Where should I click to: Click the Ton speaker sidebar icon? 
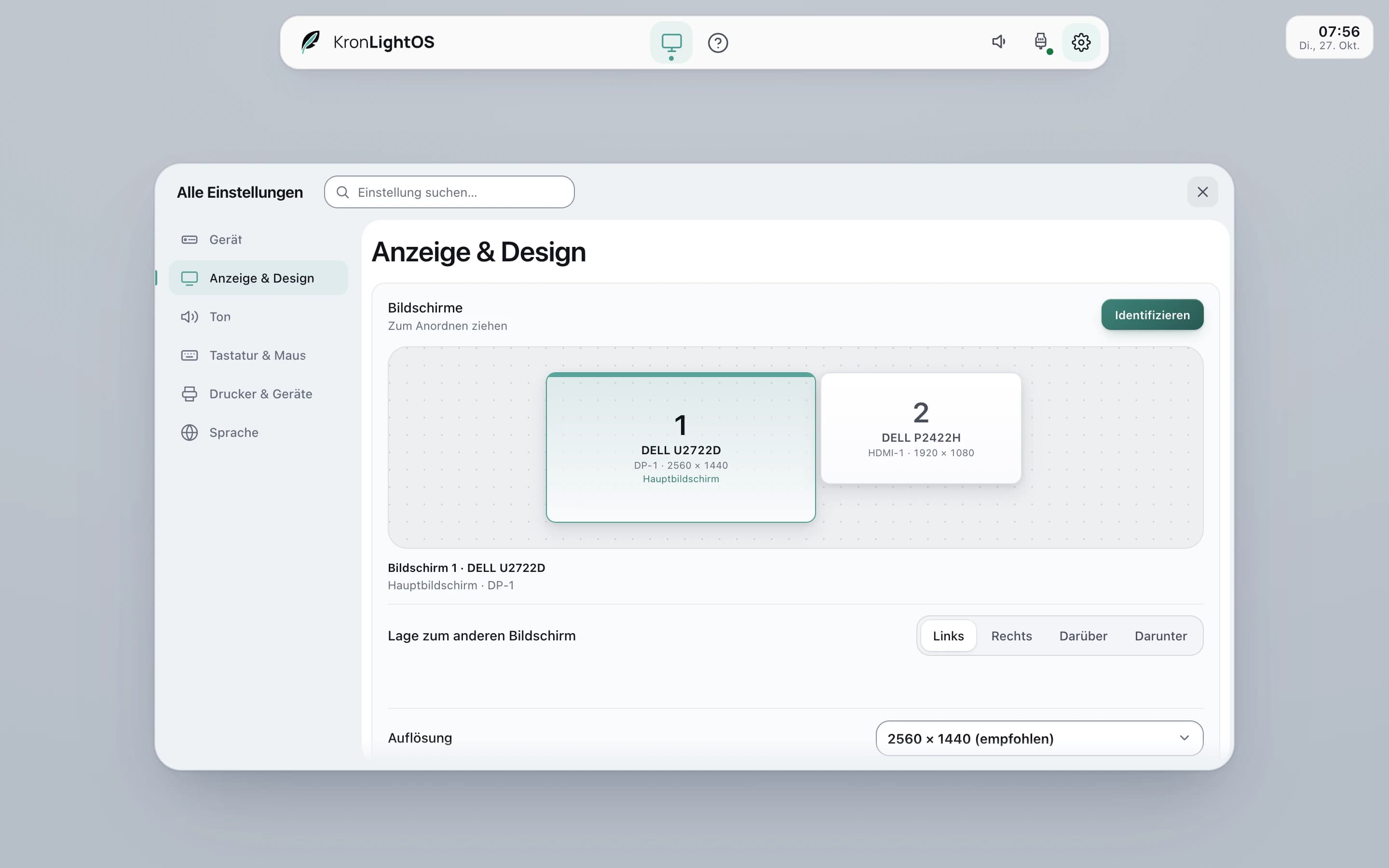point(190,317)
